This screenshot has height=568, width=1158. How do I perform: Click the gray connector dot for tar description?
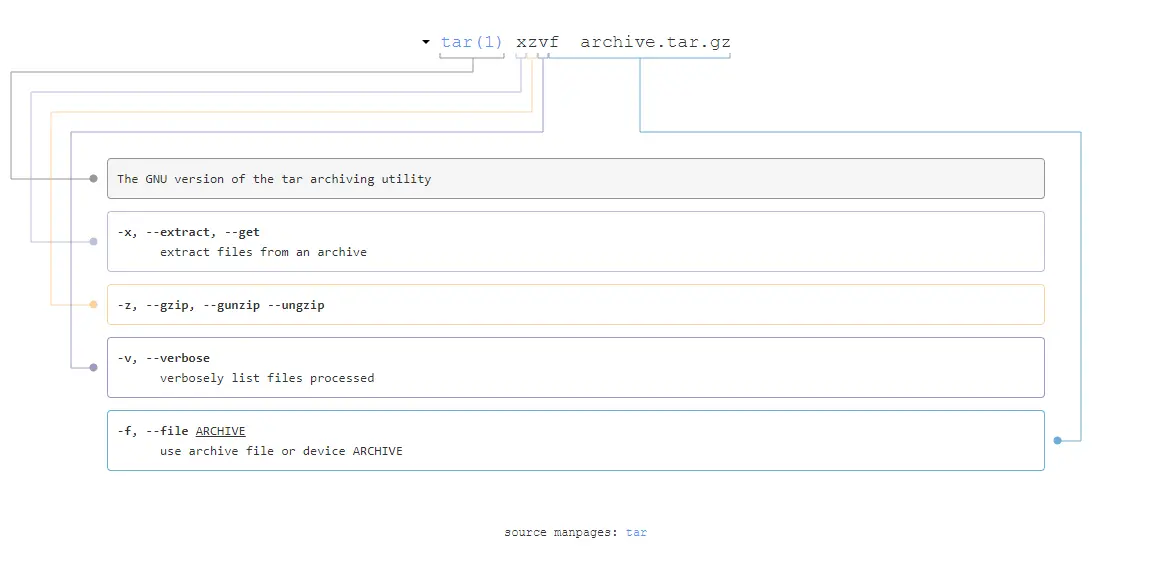93,179
